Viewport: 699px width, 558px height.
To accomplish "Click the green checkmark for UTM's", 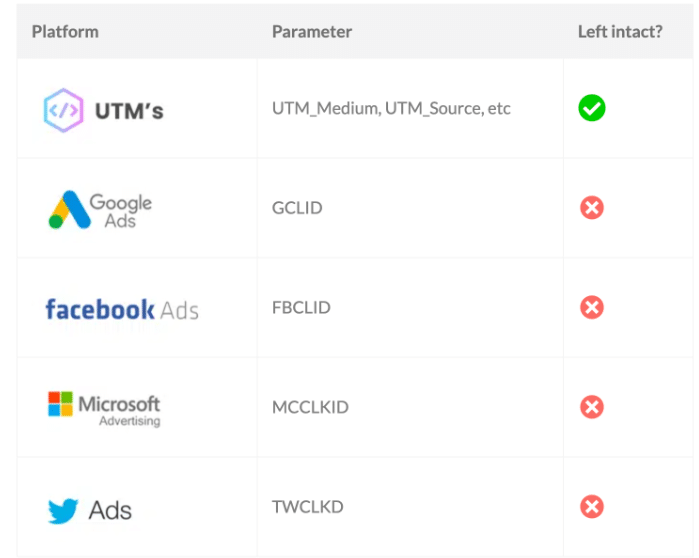I will [592, 108].
